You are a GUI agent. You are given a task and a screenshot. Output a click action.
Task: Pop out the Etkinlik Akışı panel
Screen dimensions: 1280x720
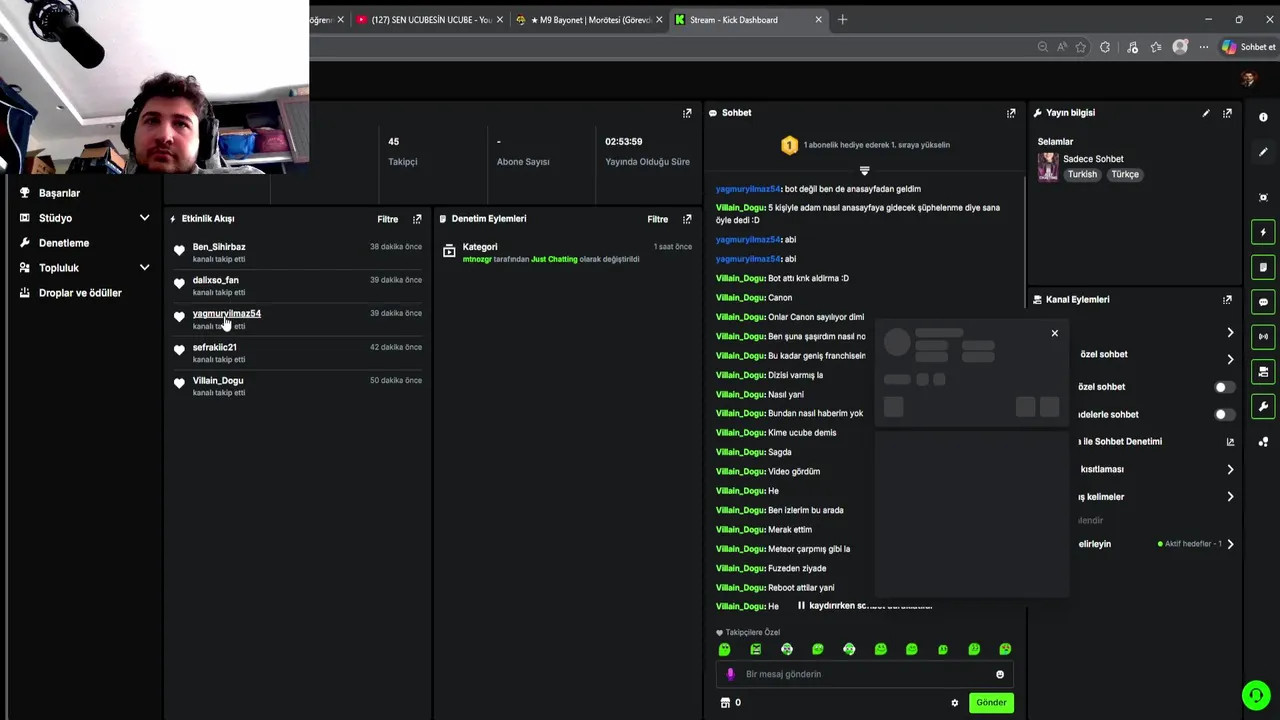417,219
